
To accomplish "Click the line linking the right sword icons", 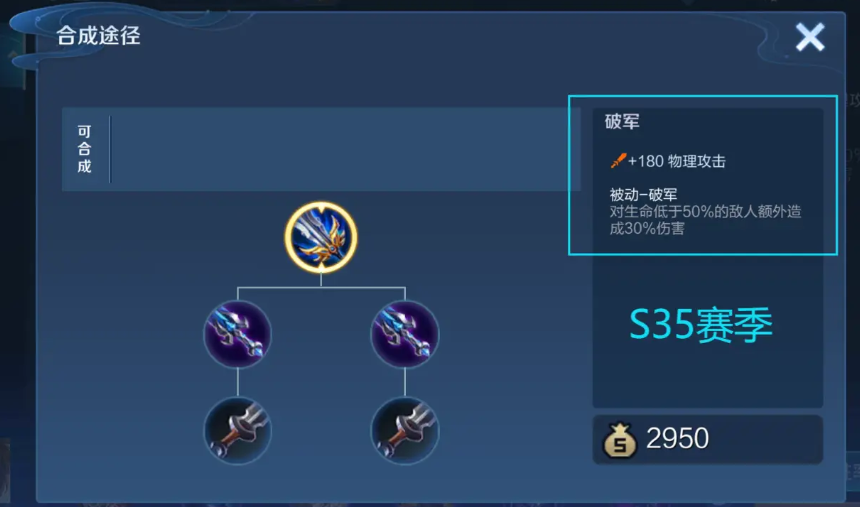I will click(x=405, y=382).
